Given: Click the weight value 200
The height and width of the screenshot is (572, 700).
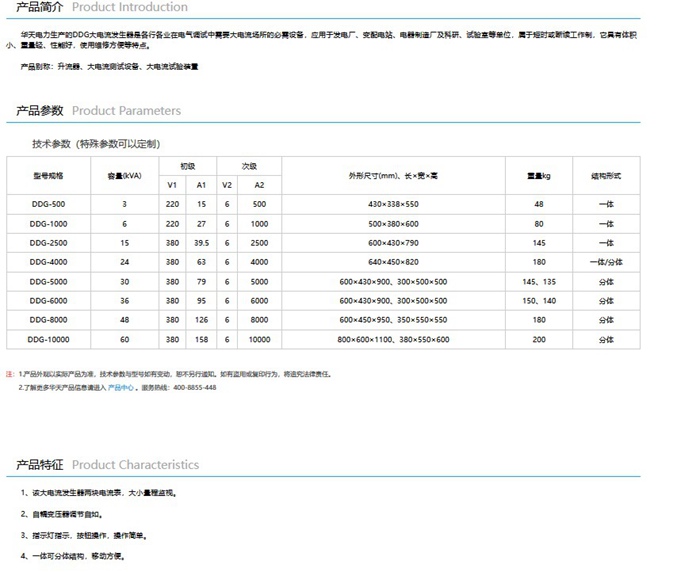Looking at the screenshot, I should tap(539, 339).
